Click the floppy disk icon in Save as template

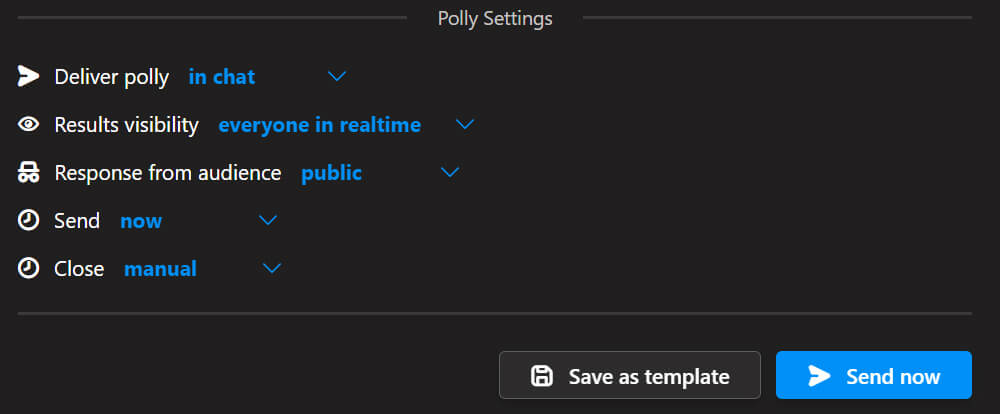pyautogui.click(x=541, y=376)
